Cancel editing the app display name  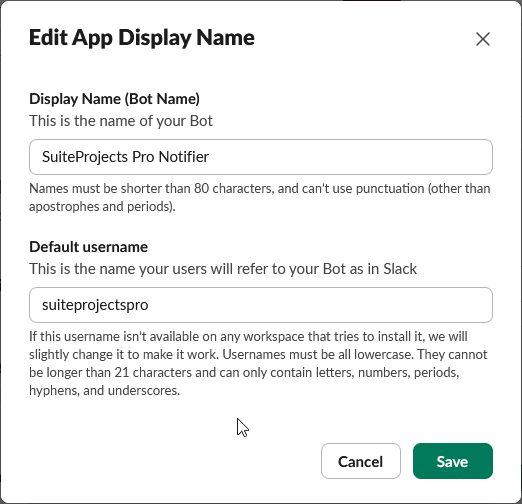361,461
